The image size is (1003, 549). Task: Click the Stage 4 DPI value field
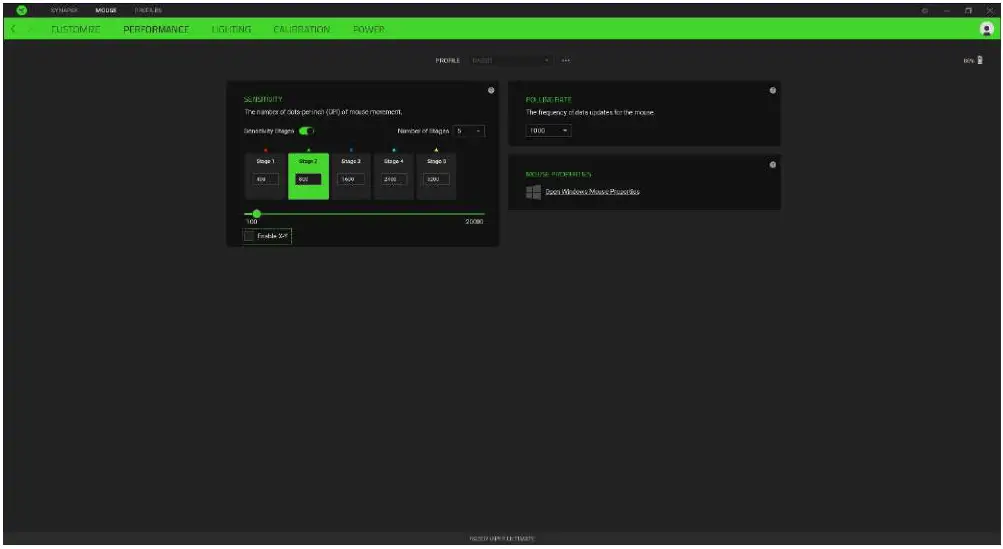(x=393, y=179)
